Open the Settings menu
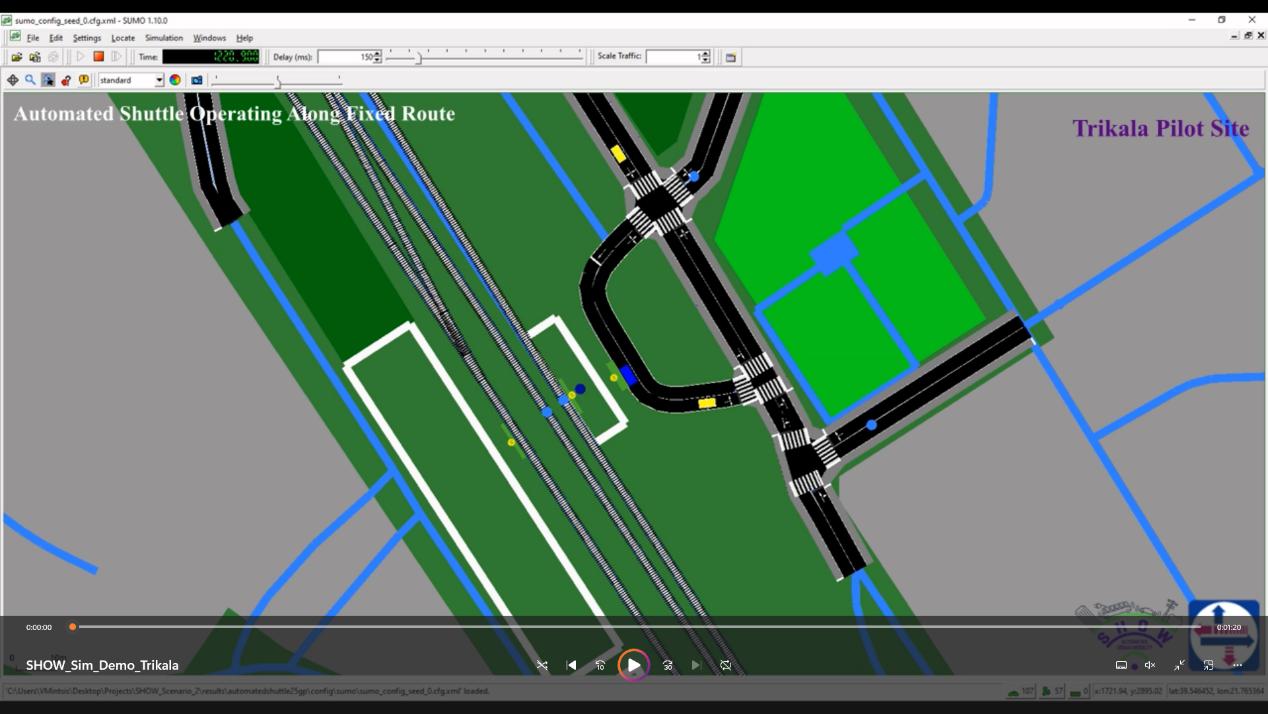1268x714 pixels. pos(87,38)
